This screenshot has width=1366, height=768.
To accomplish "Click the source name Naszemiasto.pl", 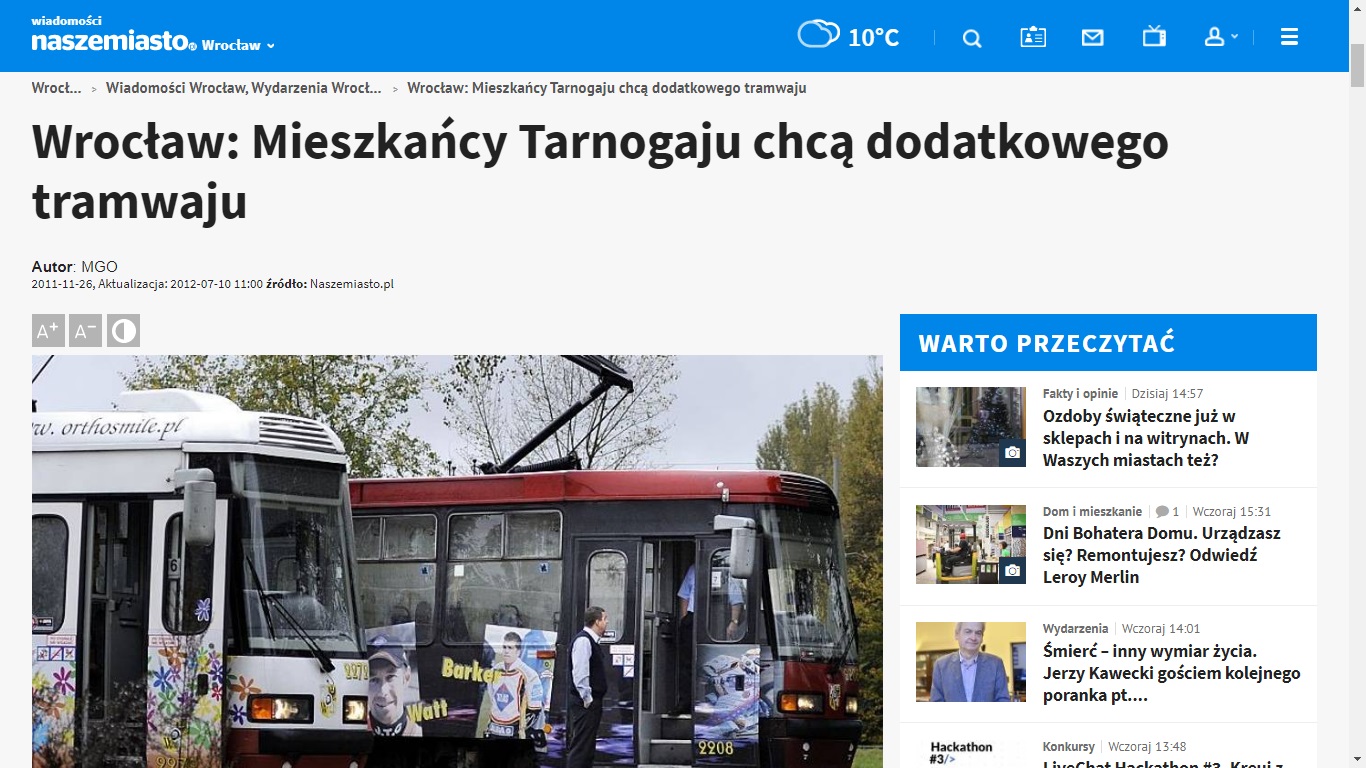I will click(352, 284).
